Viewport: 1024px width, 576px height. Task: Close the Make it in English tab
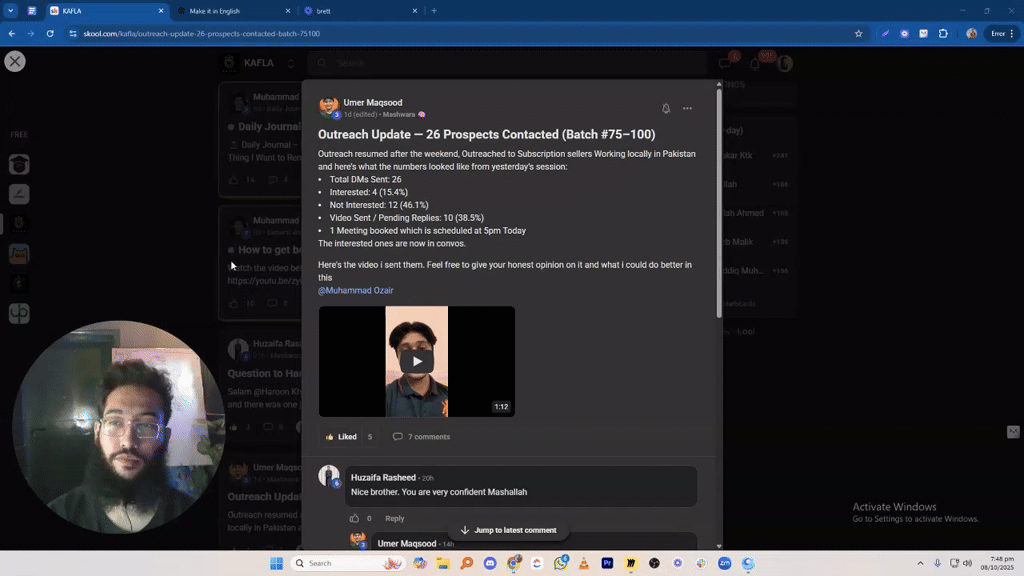click(288, 11)
